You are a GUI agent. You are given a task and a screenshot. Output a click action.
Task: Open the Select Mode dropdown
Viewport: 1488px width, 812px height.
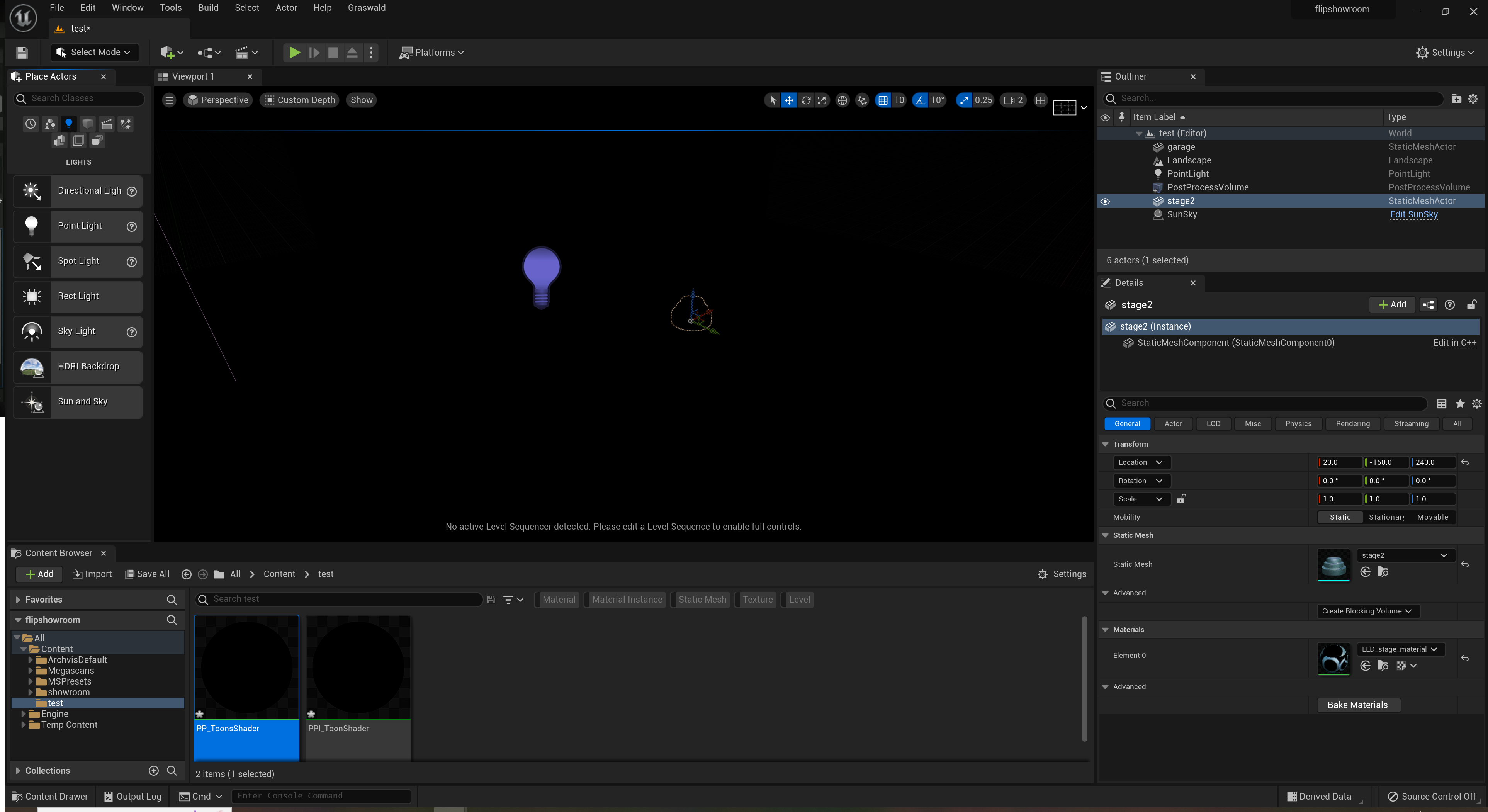pos(95,53)
